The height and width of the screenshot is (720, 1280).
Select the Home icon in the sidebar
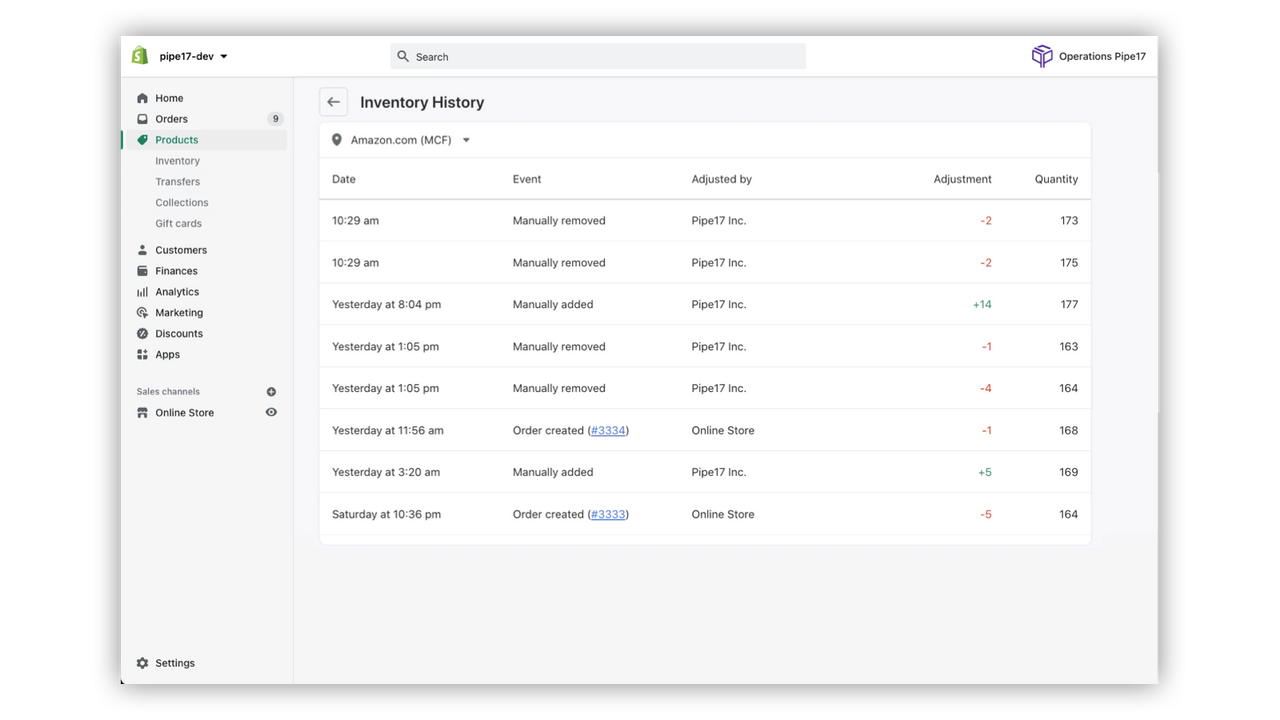coord(143,98)
